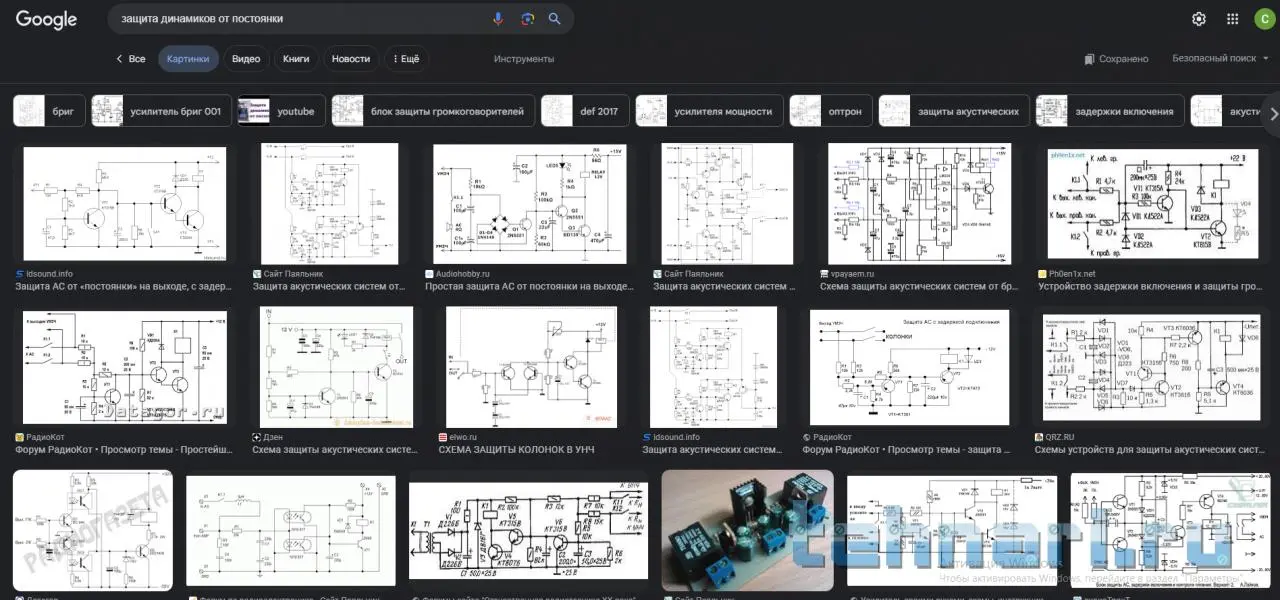1280x600 pixels.
Task: Open the Инструменты tools button
Action: [x=524, y=59]
